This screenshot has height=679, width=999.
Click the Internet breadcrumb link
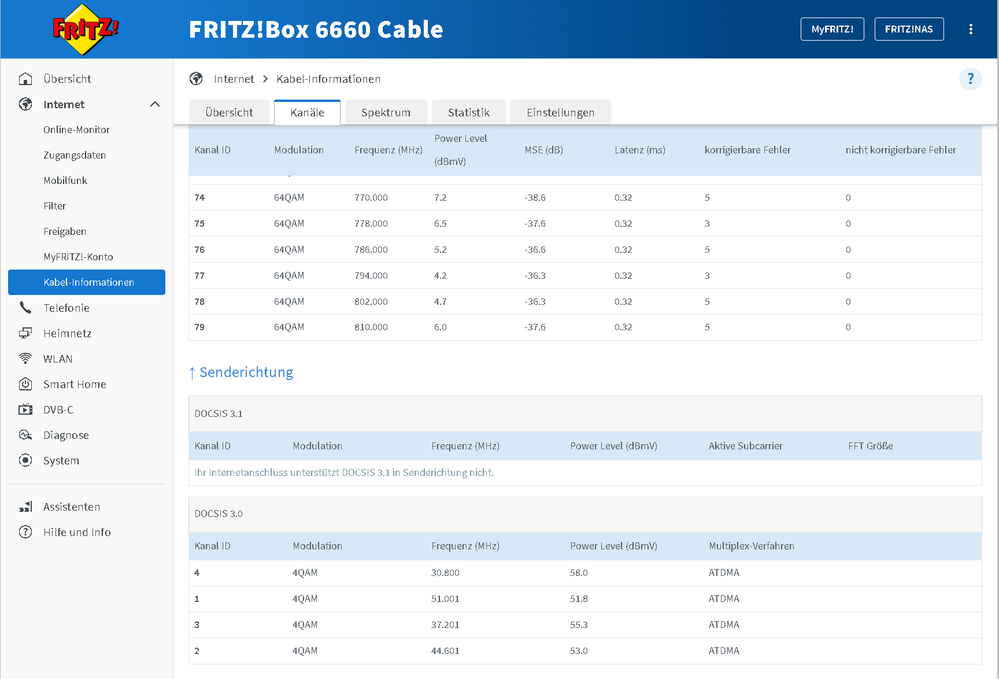[x=234, y=79]
